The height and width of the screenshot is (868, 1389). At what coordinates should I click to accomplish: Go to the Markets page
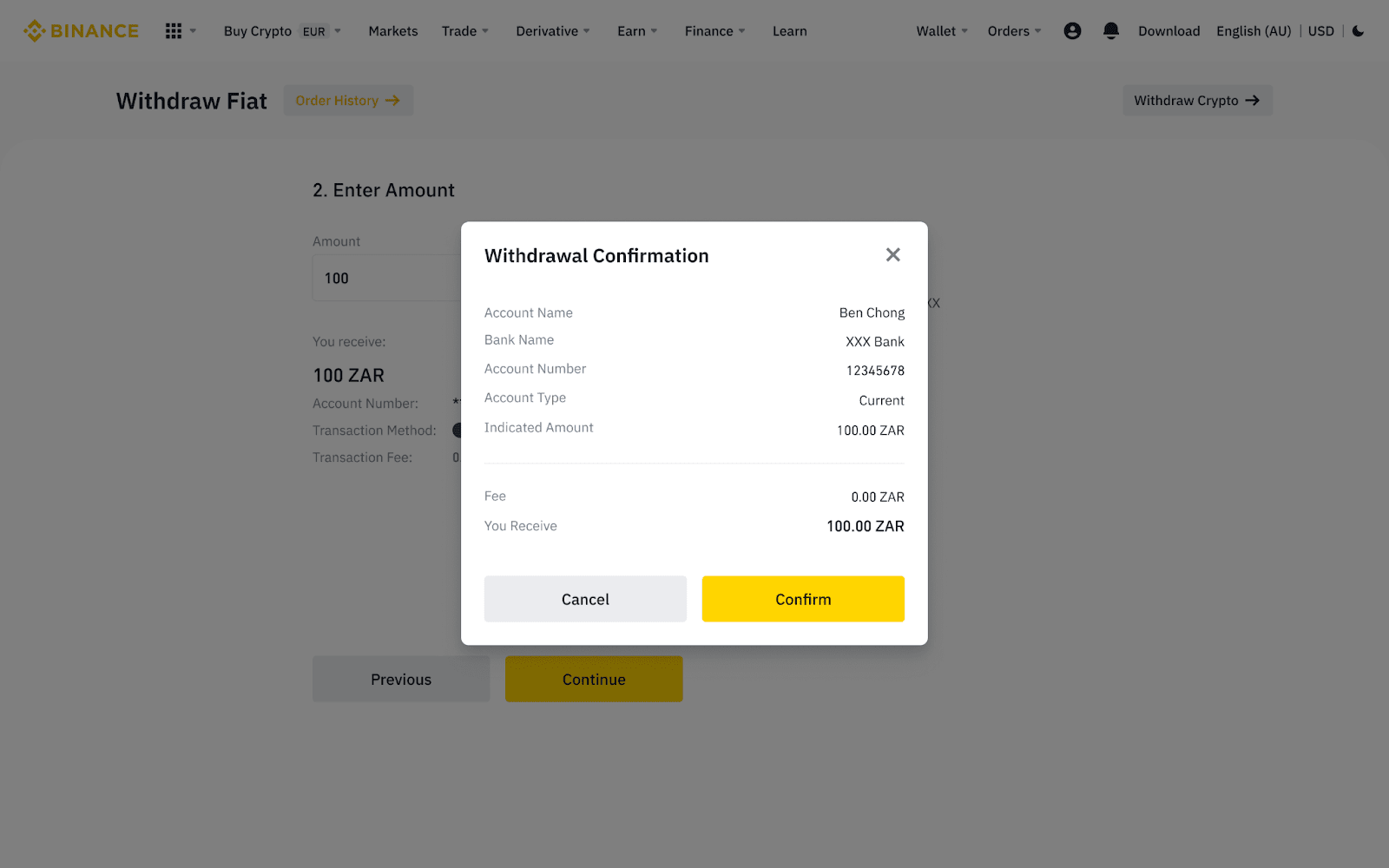click(392, 31)
